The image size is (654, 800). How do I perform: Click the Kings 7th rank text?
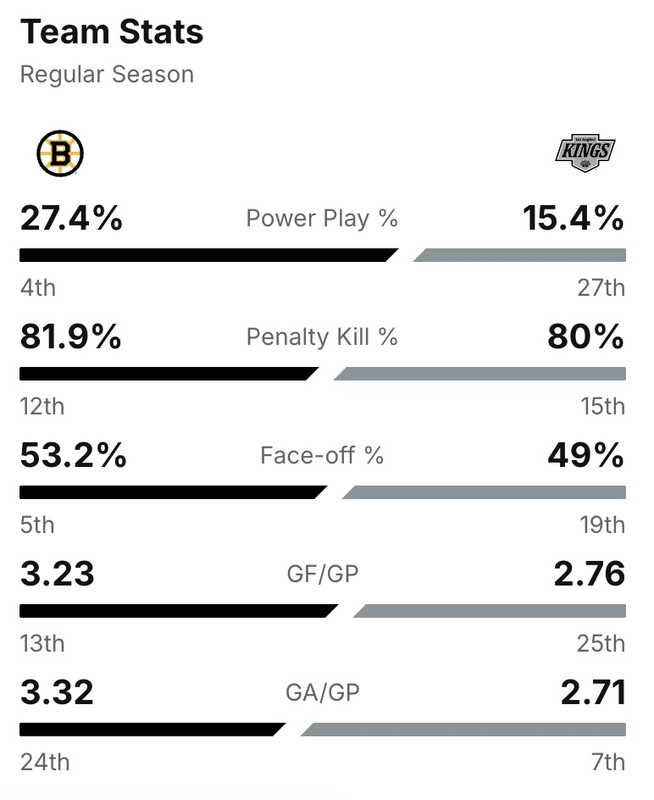coord(607,762)
